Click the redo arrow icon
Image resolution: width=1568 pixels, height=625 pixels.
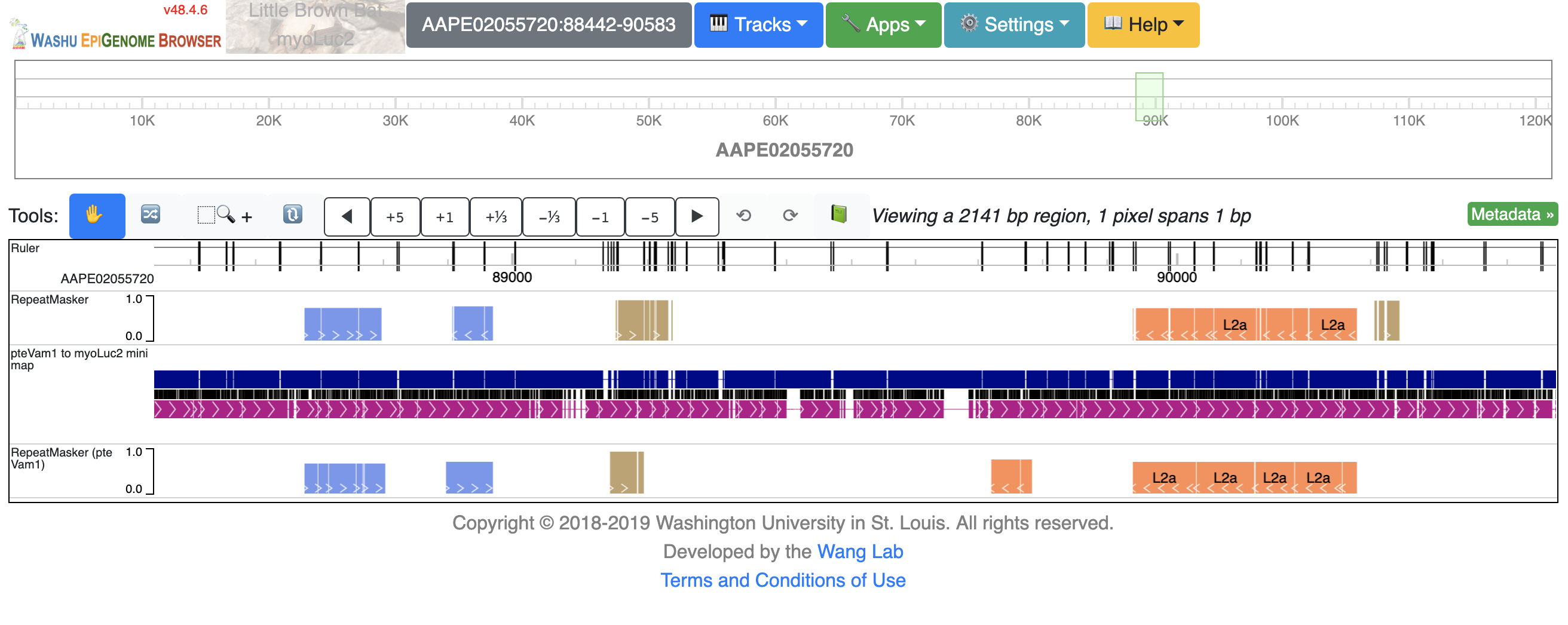[x=790, y=216]
